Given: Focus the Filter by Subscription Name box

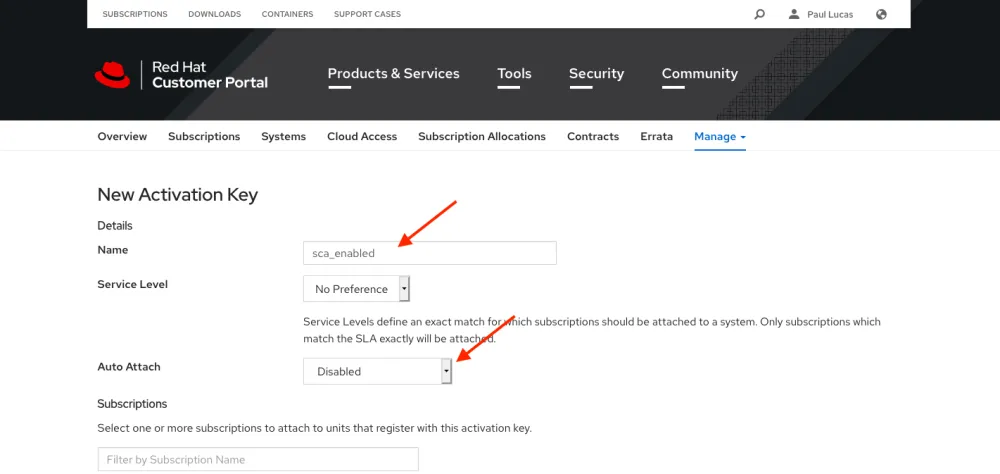Looking at the screenshot, I should [x=258, y=459].
